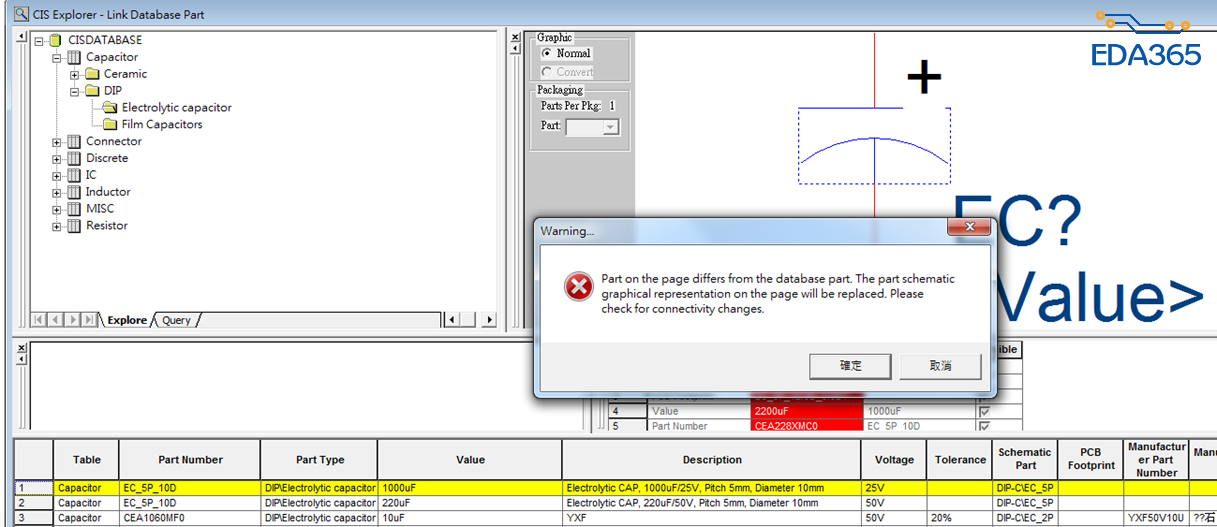The height and width of the screenshot is (527, 1217).
Task: Click the previous-tab navigation arrow
Action: pos(56,320)
